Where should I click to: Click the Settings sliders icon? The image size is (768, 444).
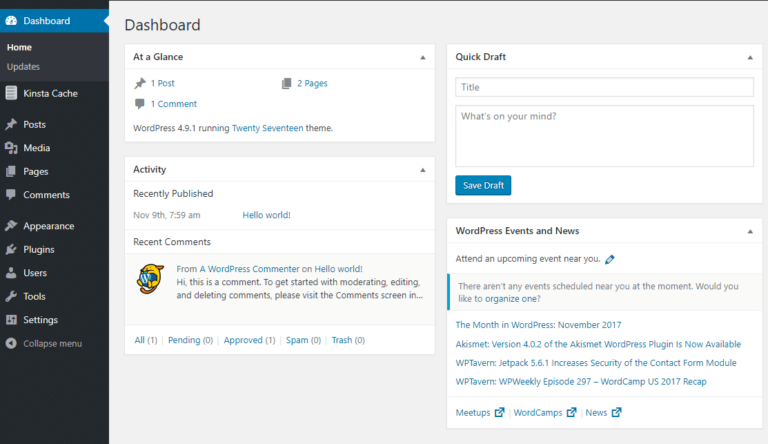coord(11,320)
